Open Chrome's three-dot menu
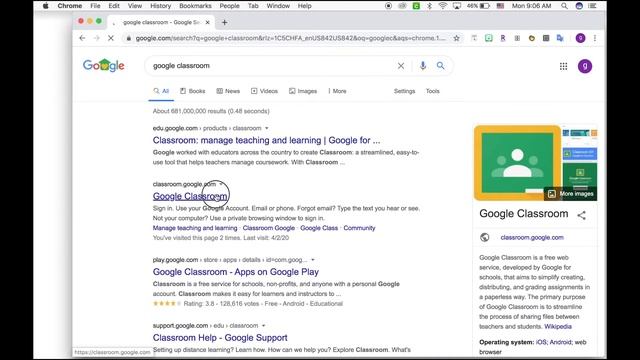 tap(595, 38)
